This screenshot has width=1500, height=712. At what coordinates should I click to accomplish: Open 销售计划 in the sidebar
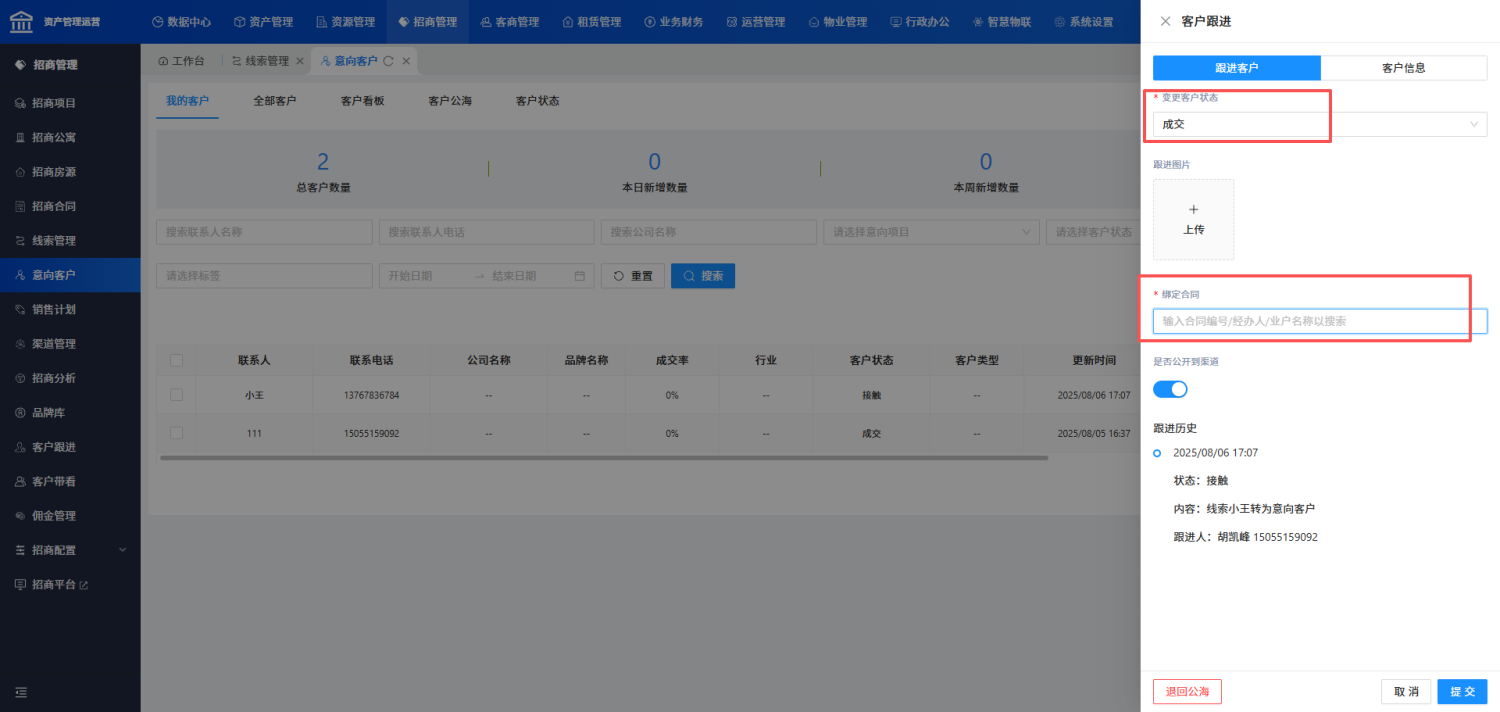point(70,309)
